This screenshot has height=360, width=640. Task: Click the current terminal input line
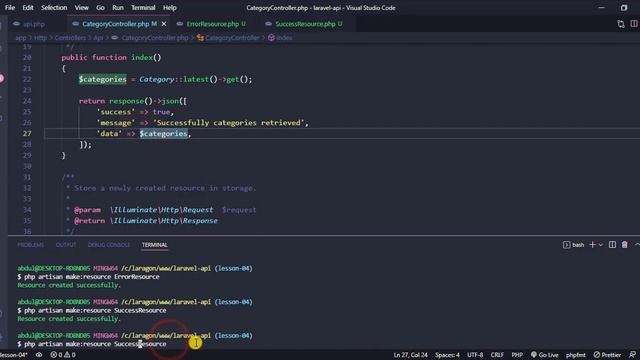click(x=92, y=344)
